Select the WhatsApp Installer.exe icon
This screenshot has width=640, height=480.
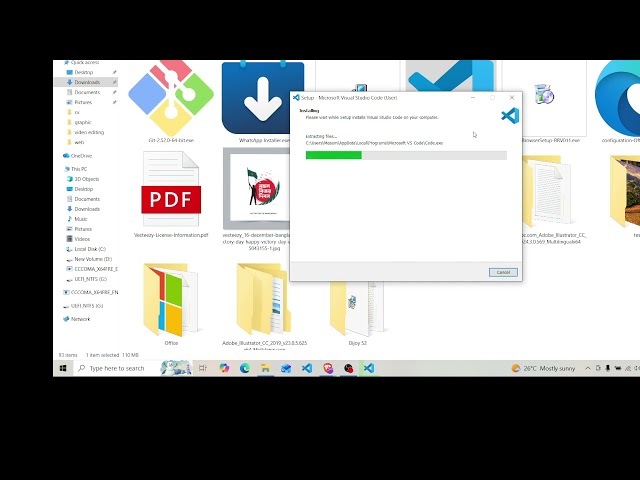pos(263,98)
